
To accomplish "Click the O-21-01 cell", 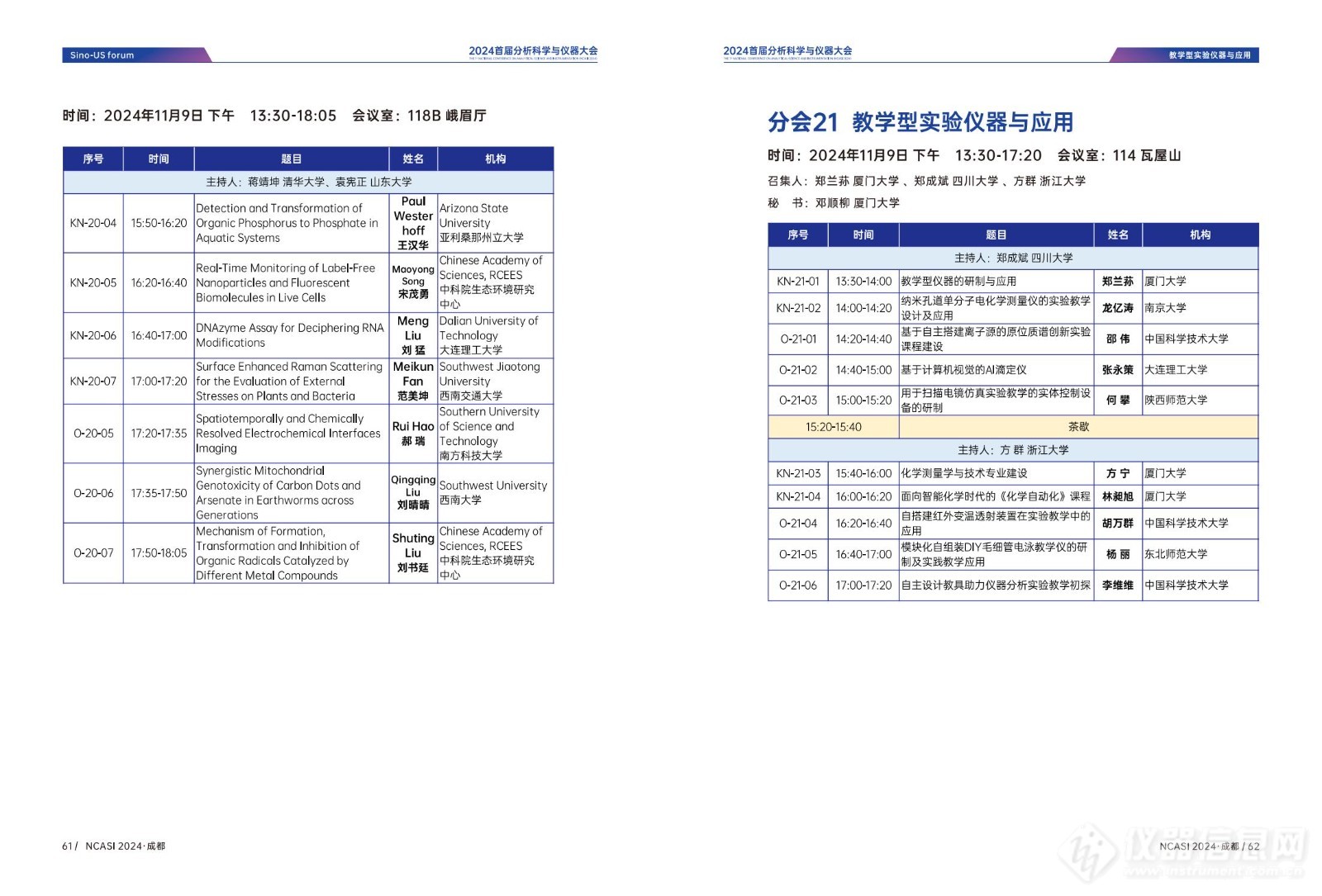I will 798,339.
